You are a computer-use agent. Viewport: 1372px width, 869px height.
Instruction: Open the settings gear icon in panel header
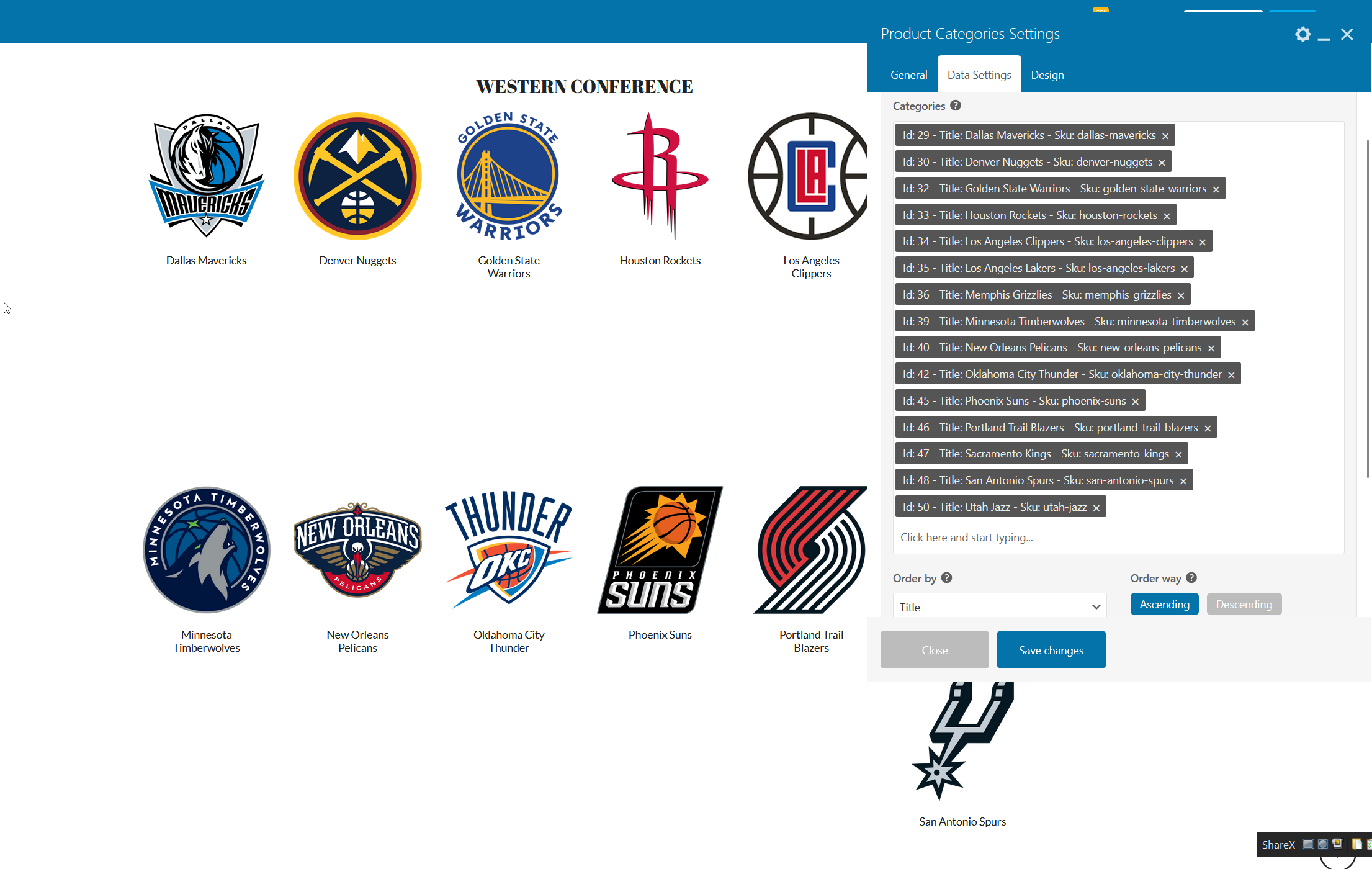pos(1303,34)
